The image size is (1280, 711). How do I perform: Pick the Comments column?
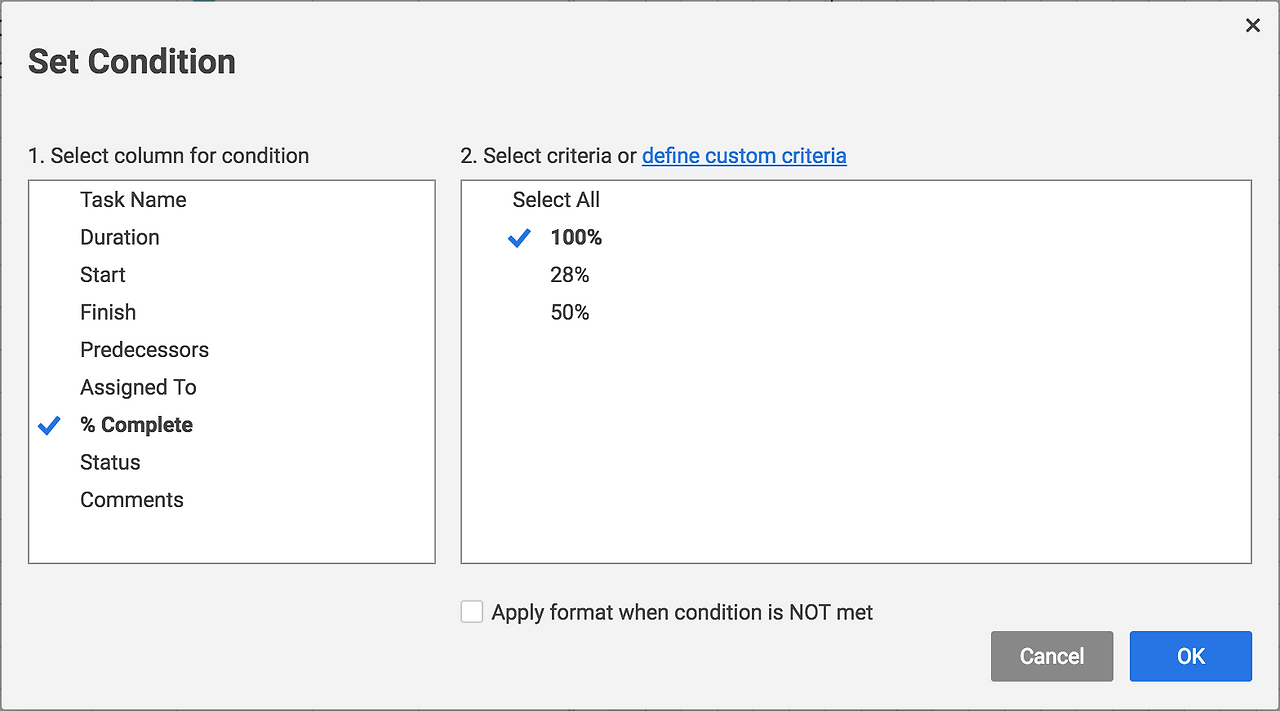[132, 500]
